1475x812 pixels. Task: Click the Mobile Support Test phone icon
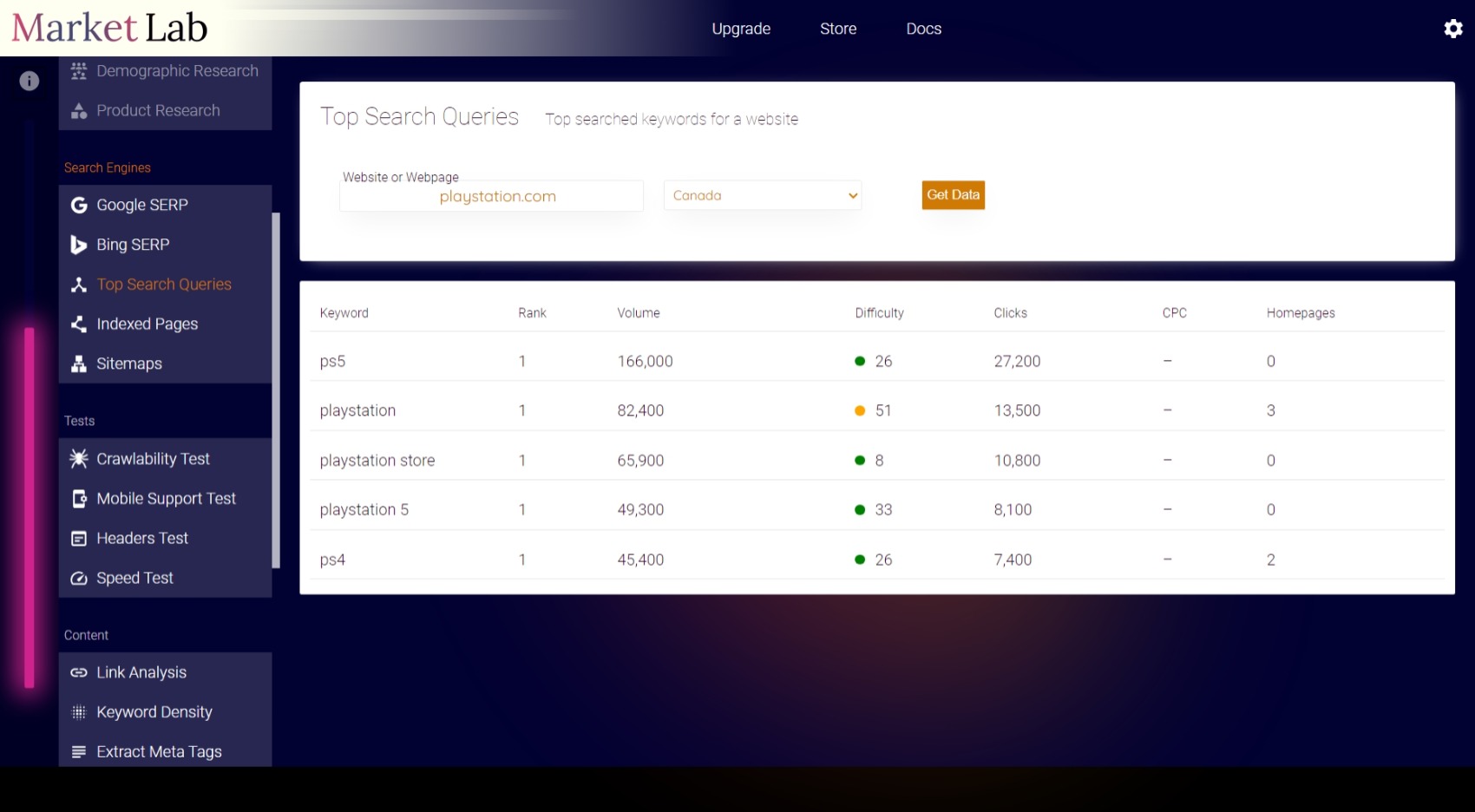(79, 499)
